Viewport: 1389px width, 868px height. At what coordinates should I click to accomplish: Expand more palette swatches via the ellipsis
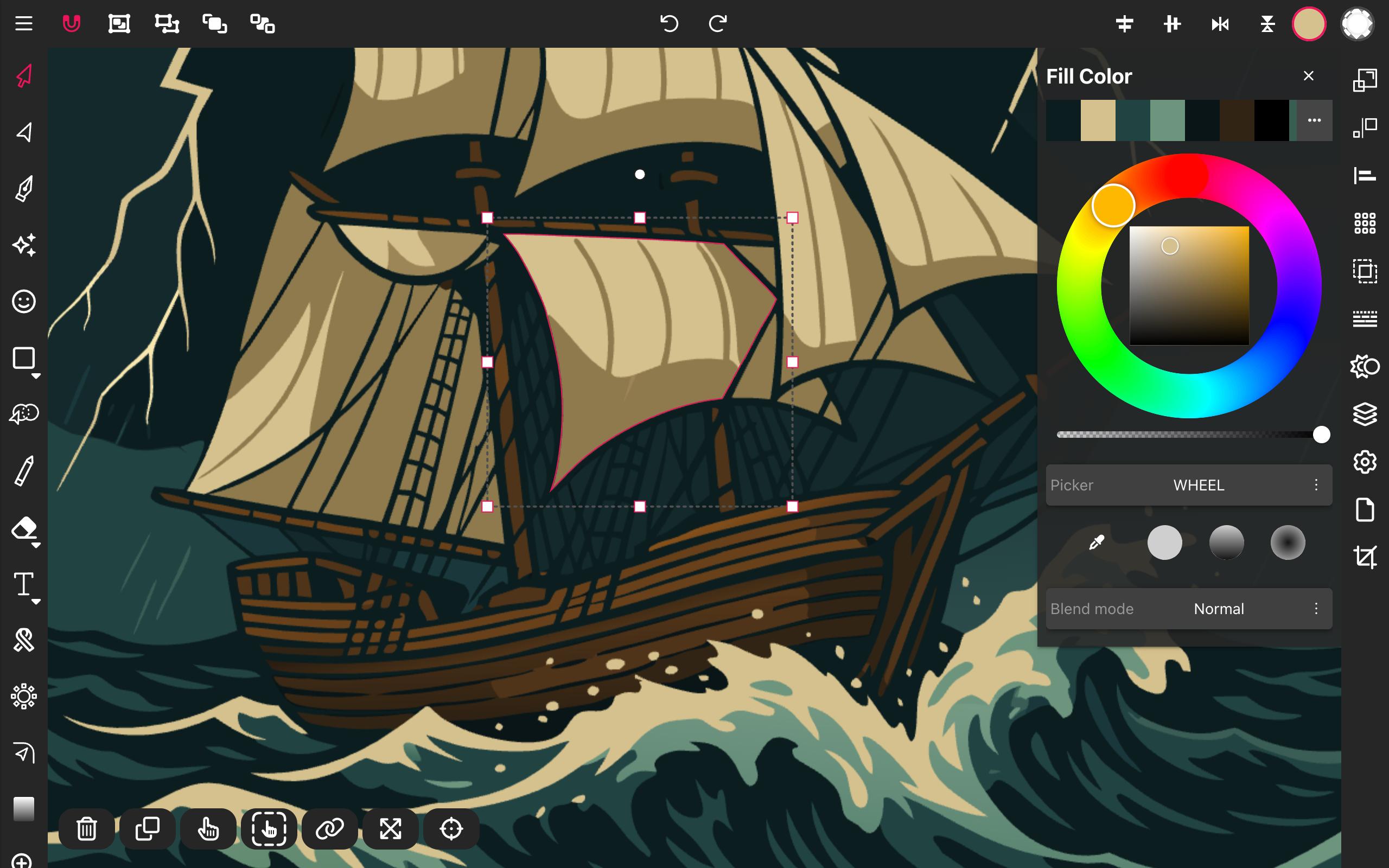(x=1314, y=120)
